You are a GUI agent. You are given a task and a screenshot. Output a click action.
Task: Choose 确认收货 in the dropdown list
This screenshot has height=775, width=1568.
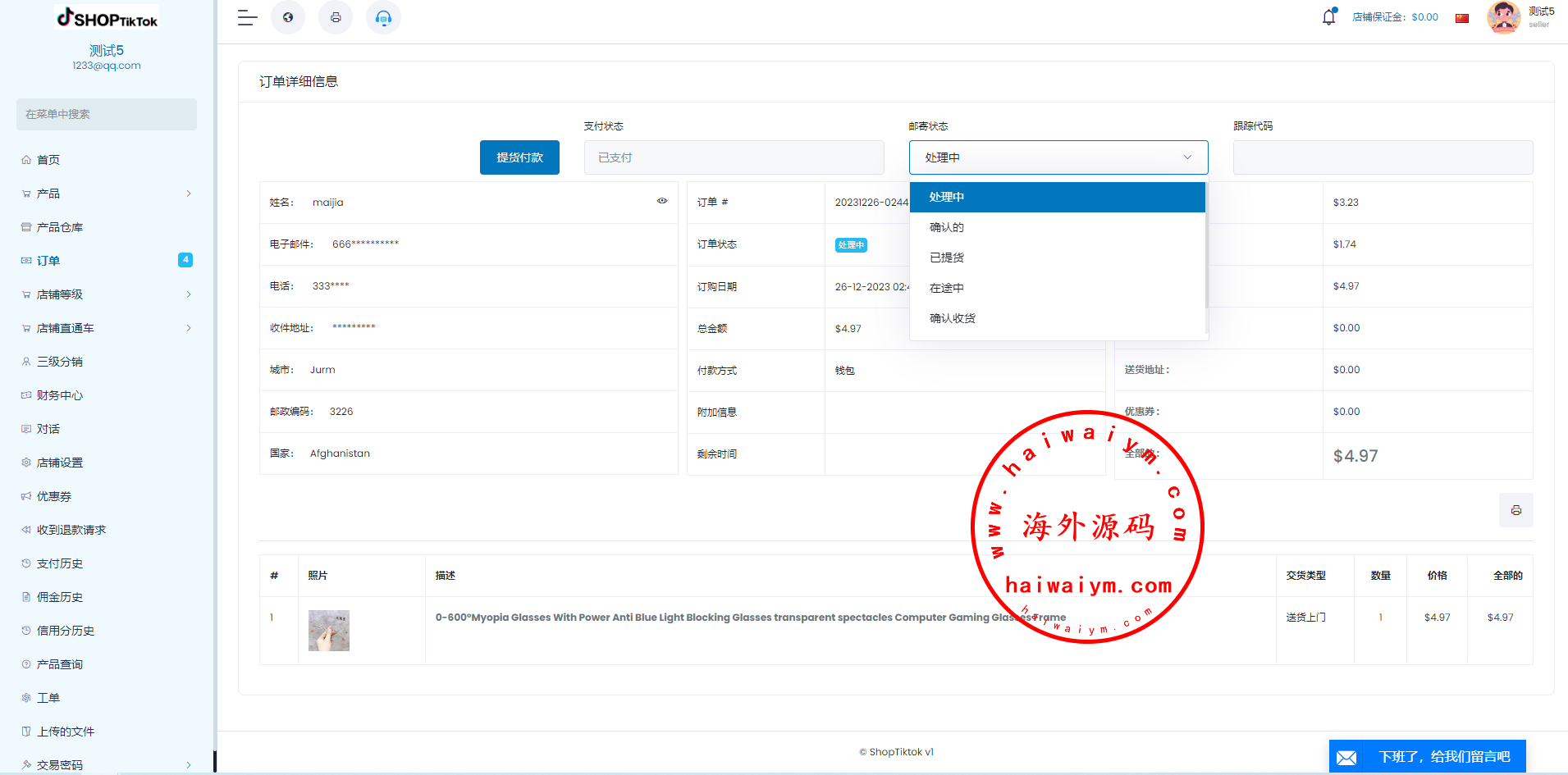(953, 318)
